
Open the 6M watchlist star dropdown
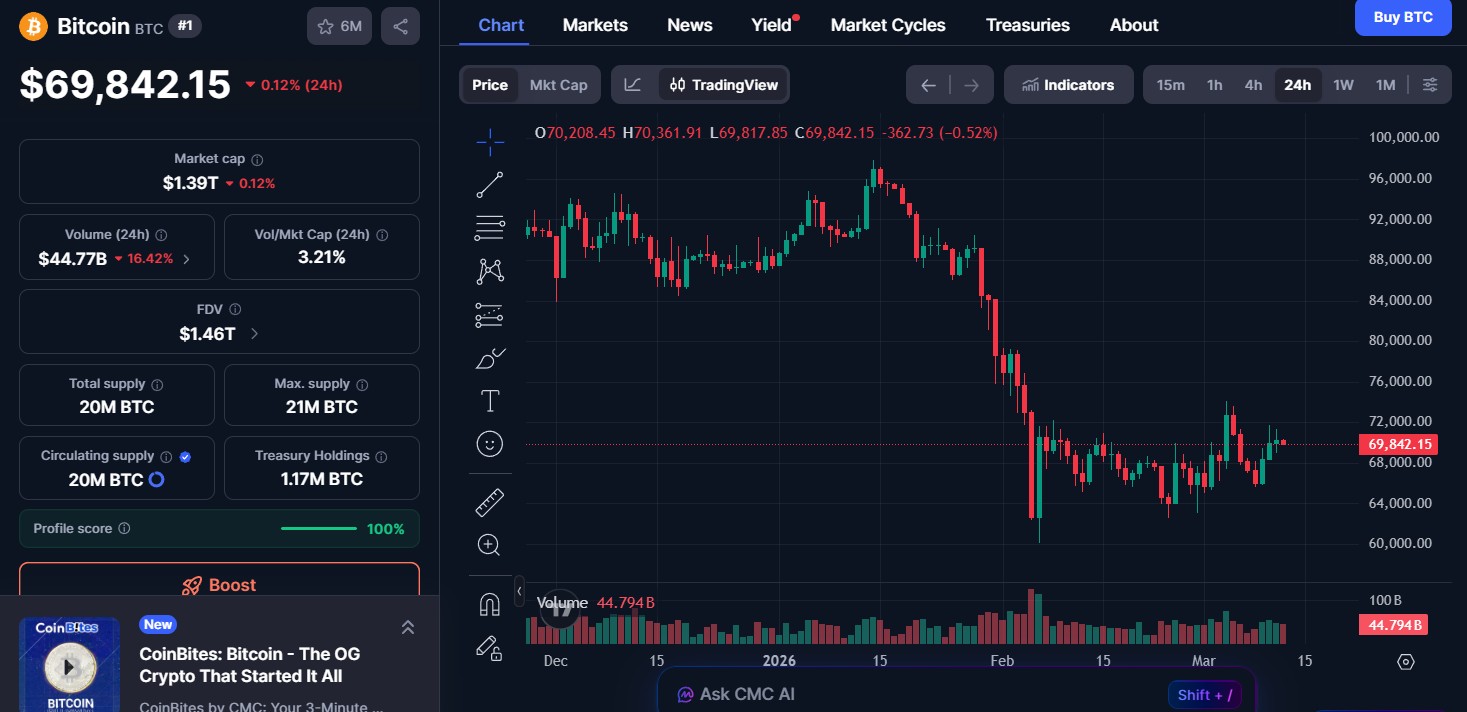pyautogui.click(x=338, y=26)
